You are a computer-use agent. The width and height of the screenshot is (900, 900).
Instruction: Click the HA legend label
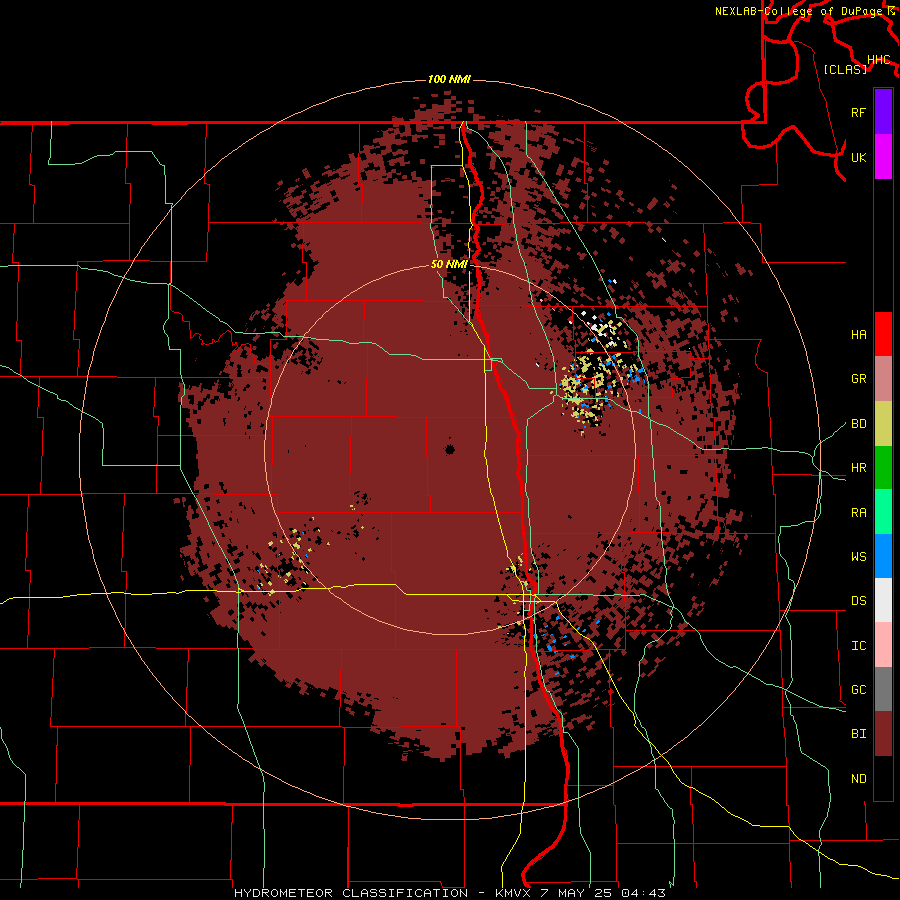pyautogui.click(x=858, y=335)
